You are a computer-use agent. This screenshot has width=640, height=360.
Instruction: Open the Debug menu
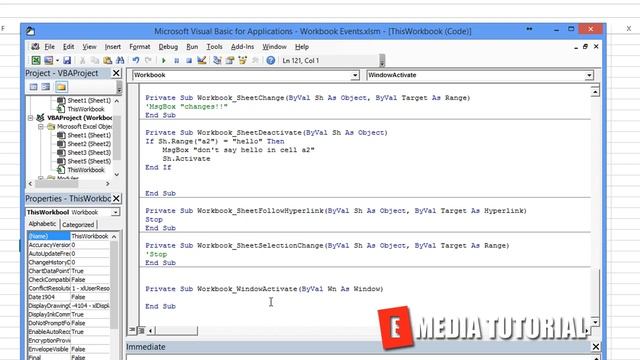pyautogui.click(x=168, y=47)
